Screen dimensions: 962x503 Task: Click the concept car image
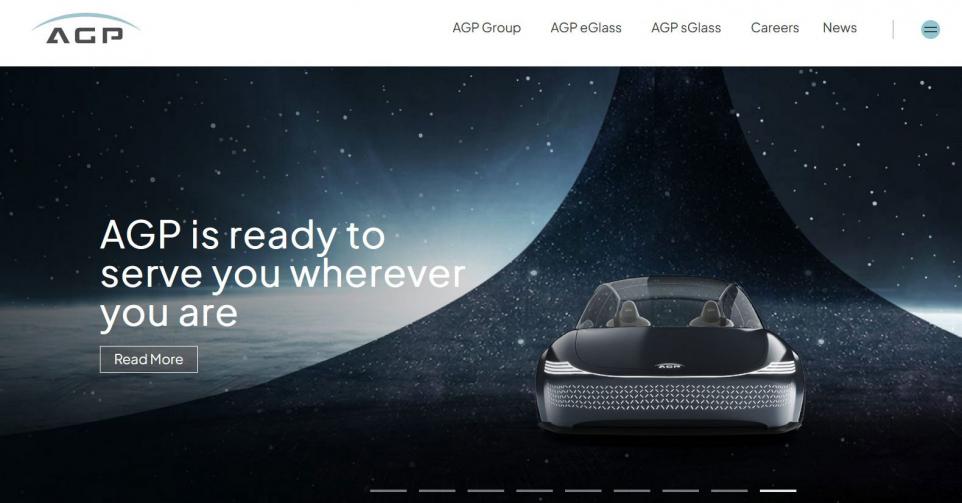(669, 356)
